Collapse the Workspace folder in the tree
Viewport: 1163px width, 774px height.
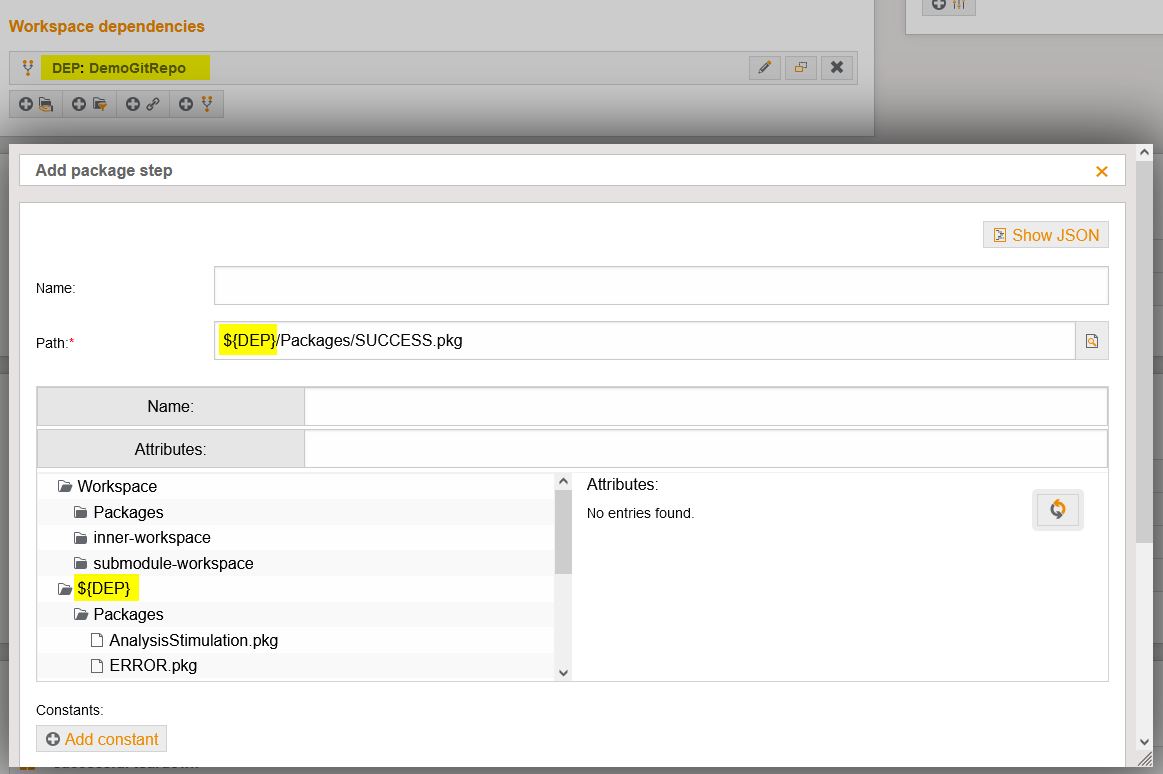62,486
